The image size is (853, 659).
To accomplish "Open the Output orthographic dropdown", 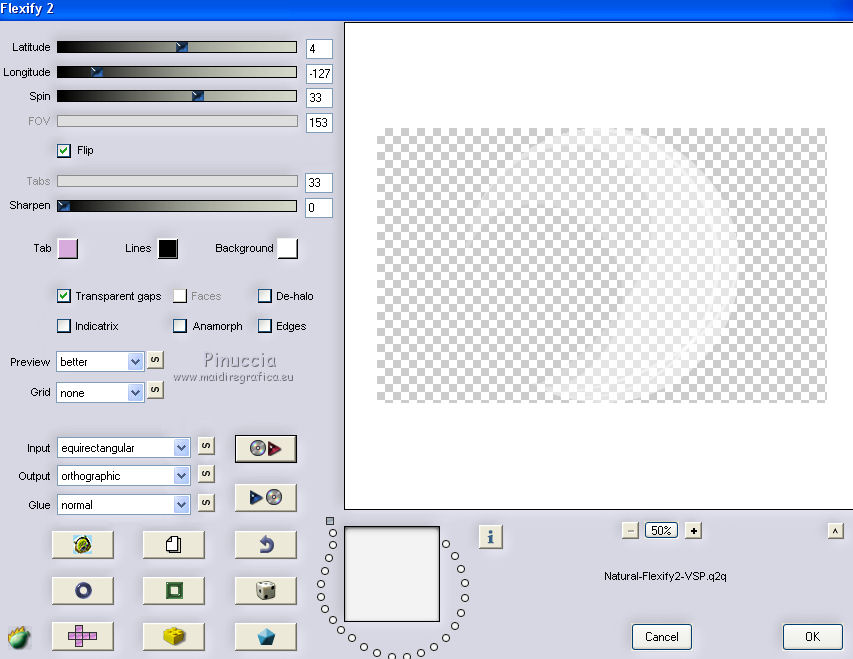I will pyautogui.click(x=123, y=476).
